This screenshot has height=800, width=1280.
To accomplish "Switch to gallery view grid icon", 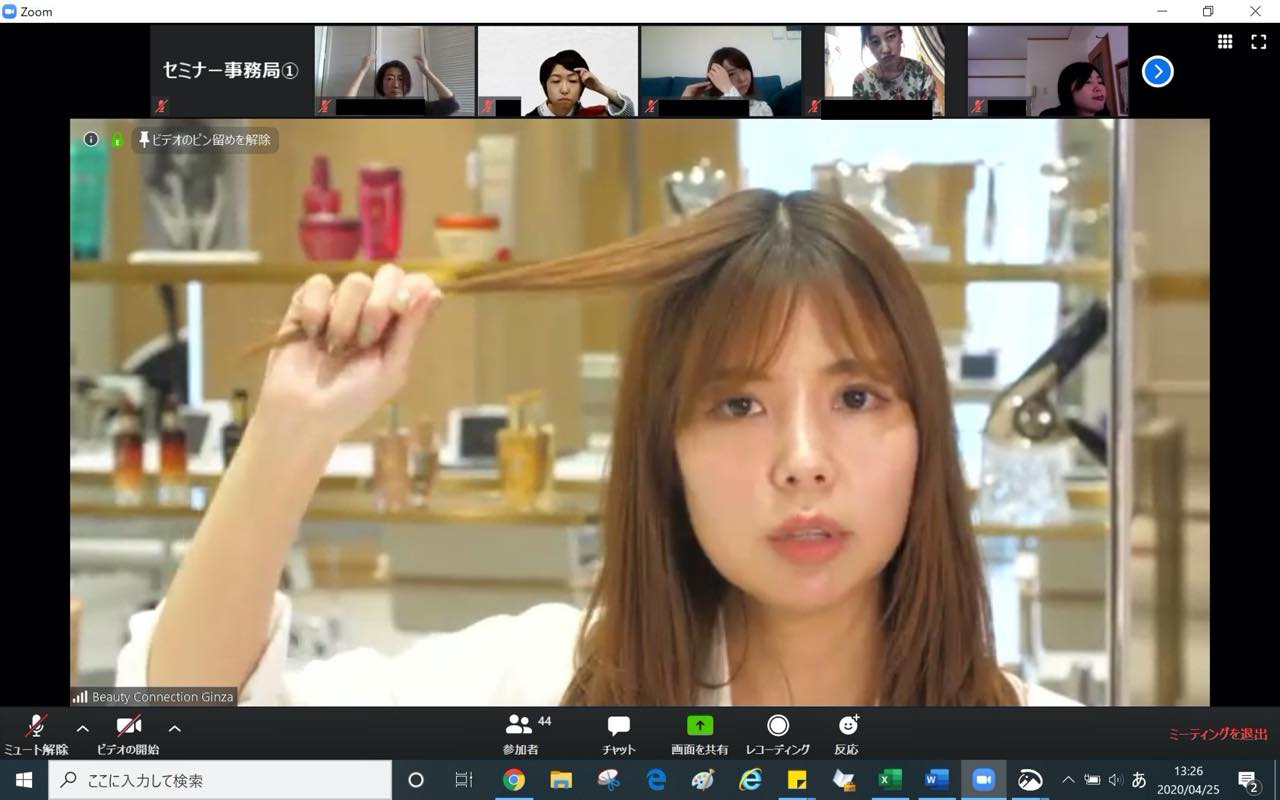I will coord(1224,41).
